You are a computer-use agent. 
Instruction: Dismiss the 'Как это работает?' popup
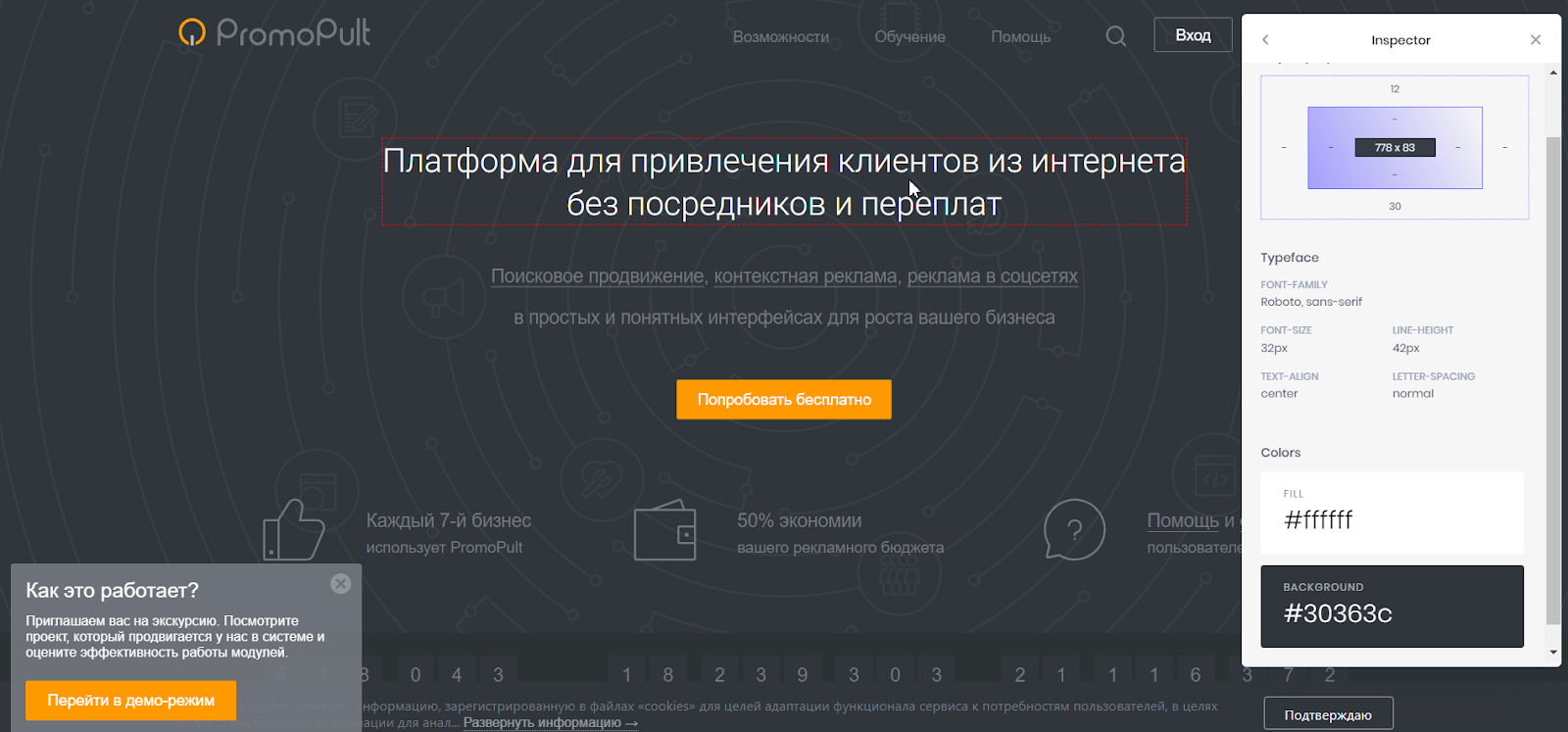340,584
